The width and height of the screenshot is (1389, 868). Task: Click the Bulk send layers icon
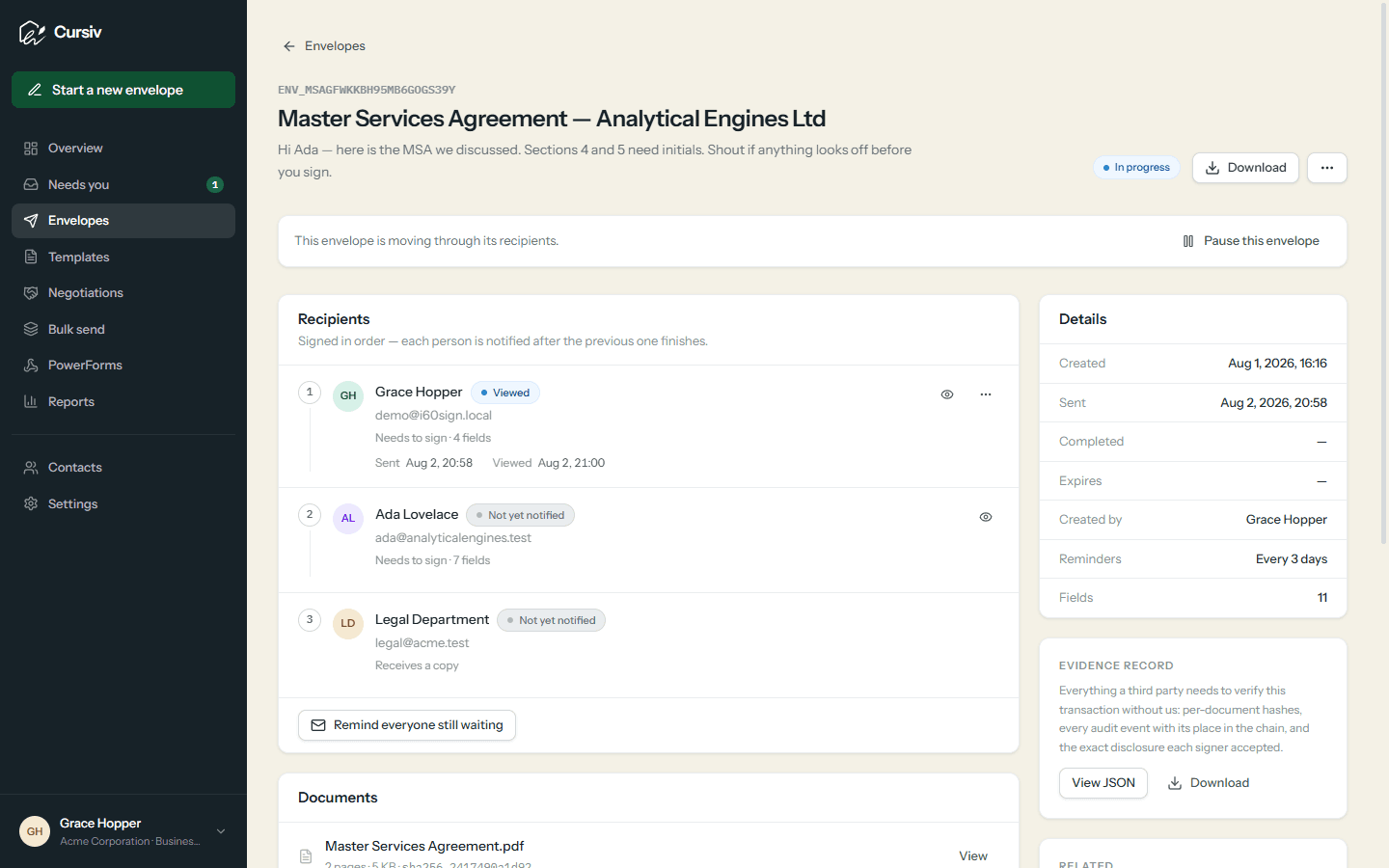[31, 329]
